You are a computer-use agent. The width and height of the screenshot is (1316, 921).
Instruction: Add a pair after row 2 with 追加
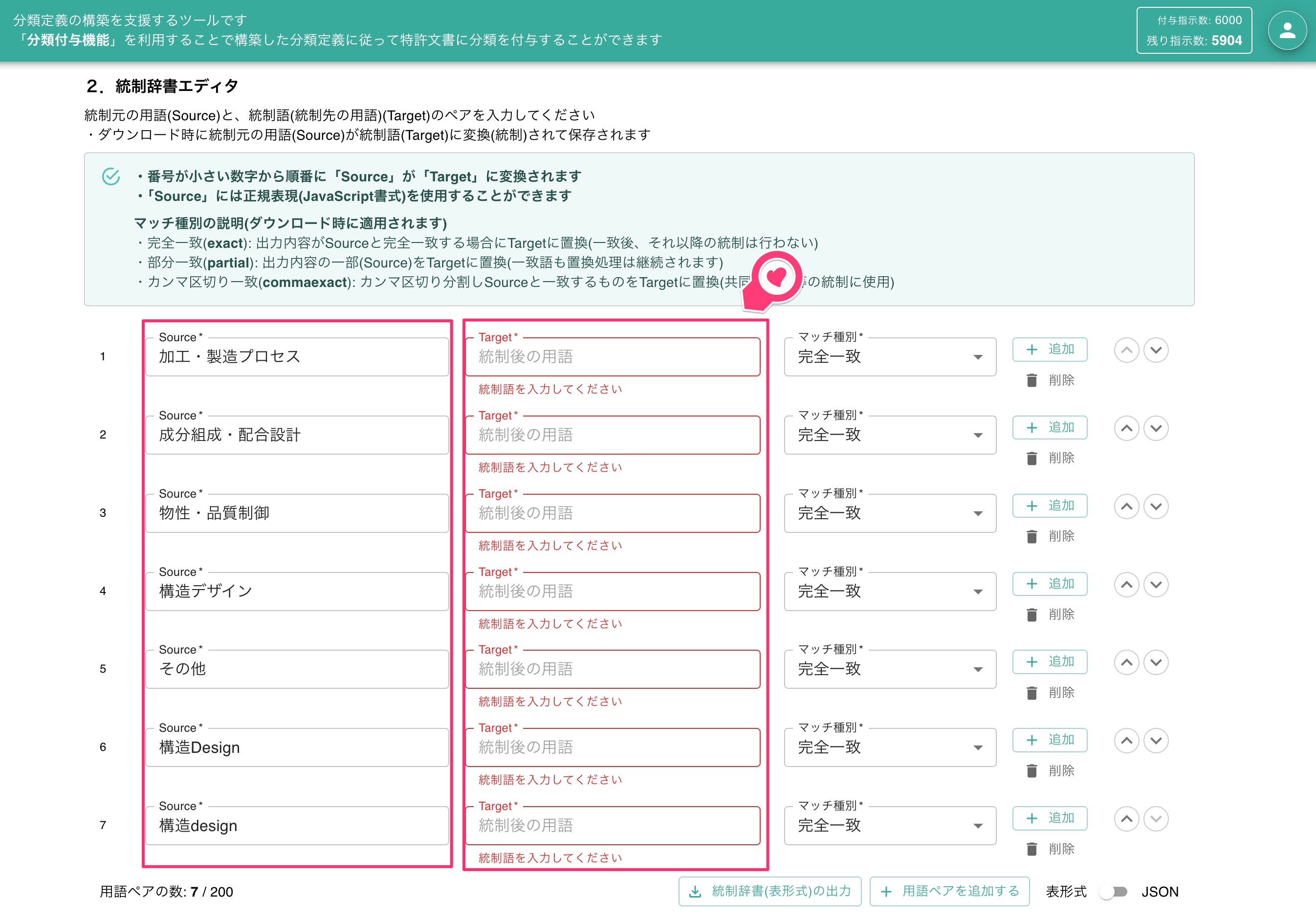[x=1050, y=428]
